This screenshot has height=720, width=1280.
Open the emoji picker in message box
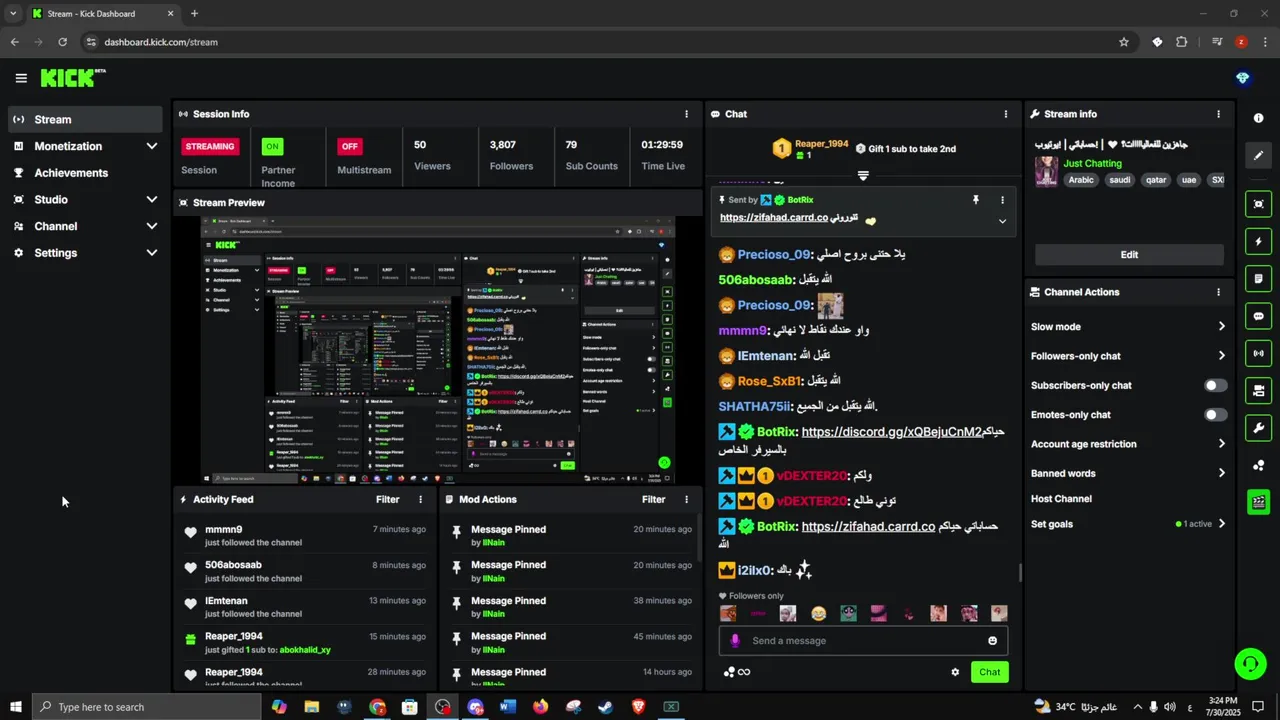point(993,641)
